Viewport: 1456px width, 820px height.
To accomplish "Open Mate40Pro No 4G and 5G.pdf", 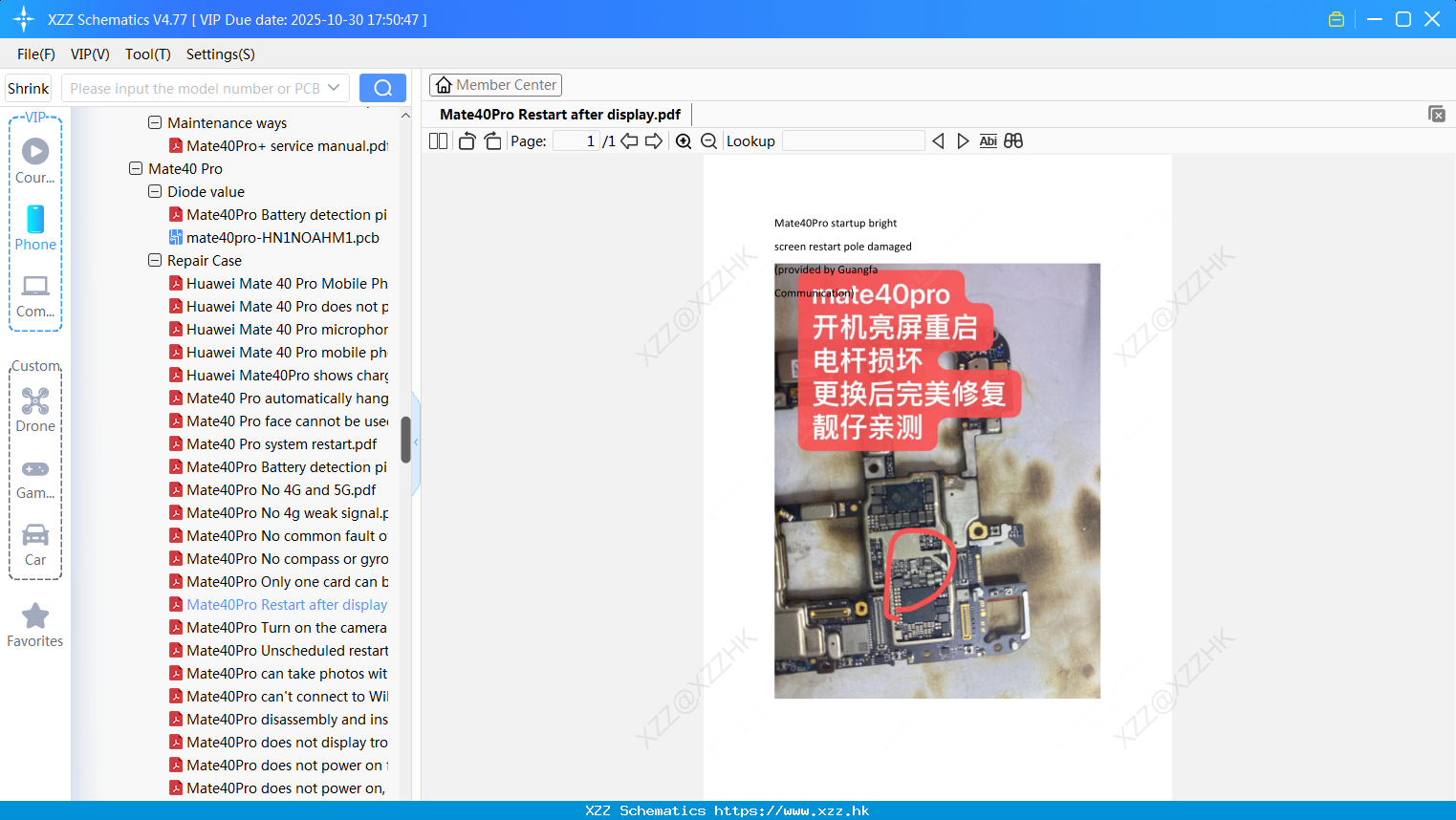I will pyautogui.click(x=272, y=489).
